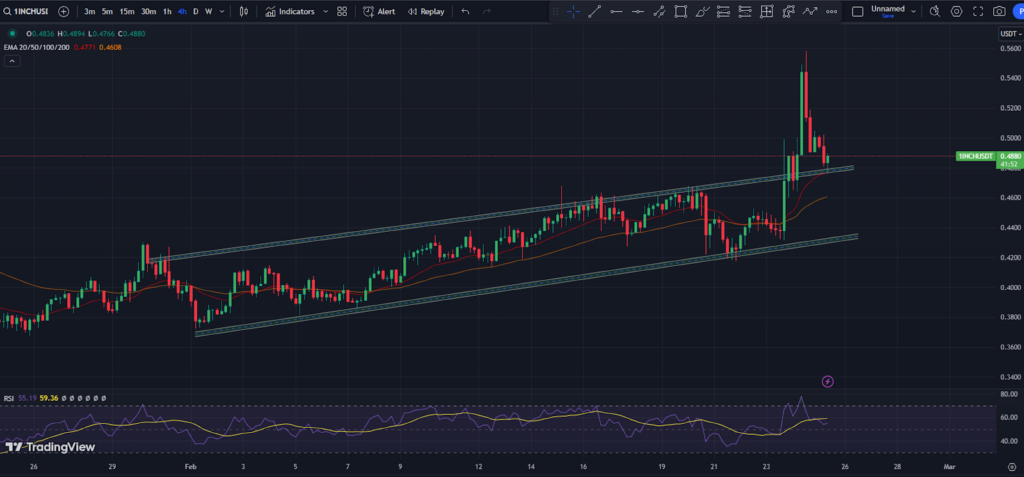Switch to the 5m timeframe

tap(107, 11)
